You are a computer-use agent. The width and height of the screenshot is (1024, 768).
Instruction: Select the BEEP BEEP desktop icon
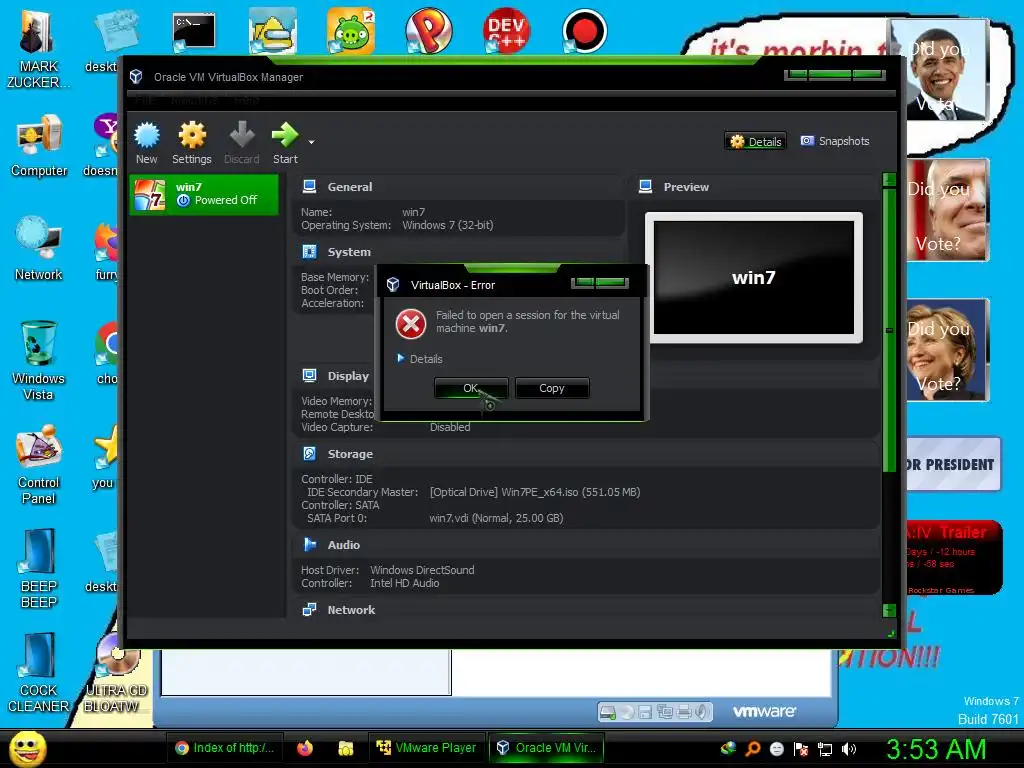click(39, 569)
